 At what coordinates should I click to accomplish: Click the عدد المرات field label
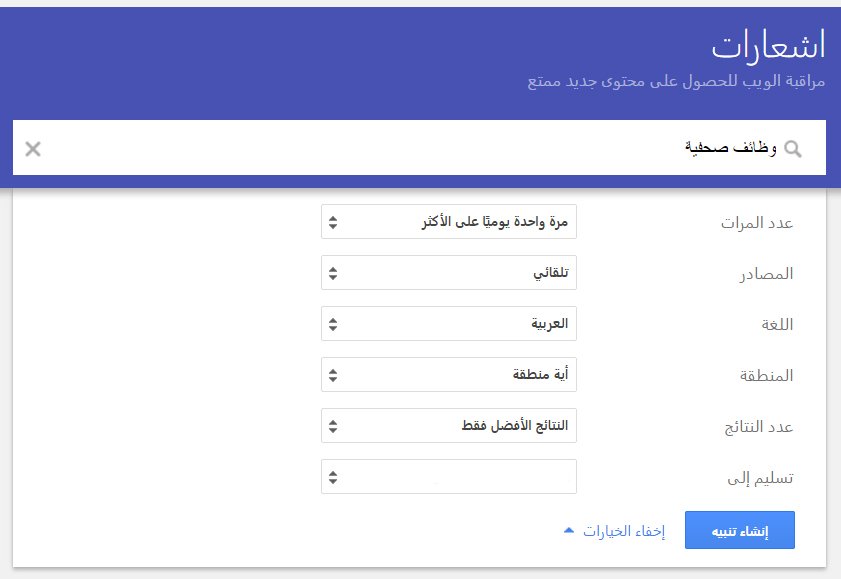pyautogui.click(x=757, y=222)
